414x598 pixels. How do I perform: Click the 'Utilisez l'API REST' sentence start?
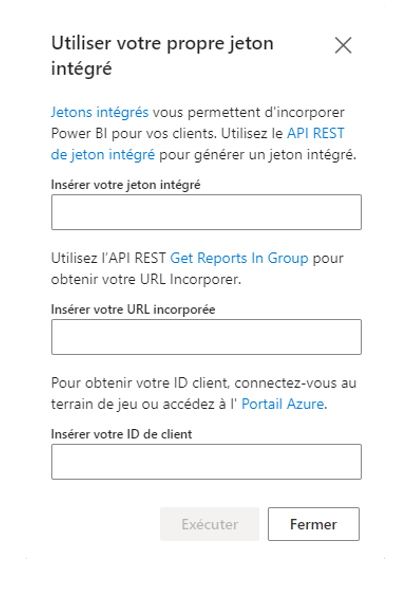[109, 258]
